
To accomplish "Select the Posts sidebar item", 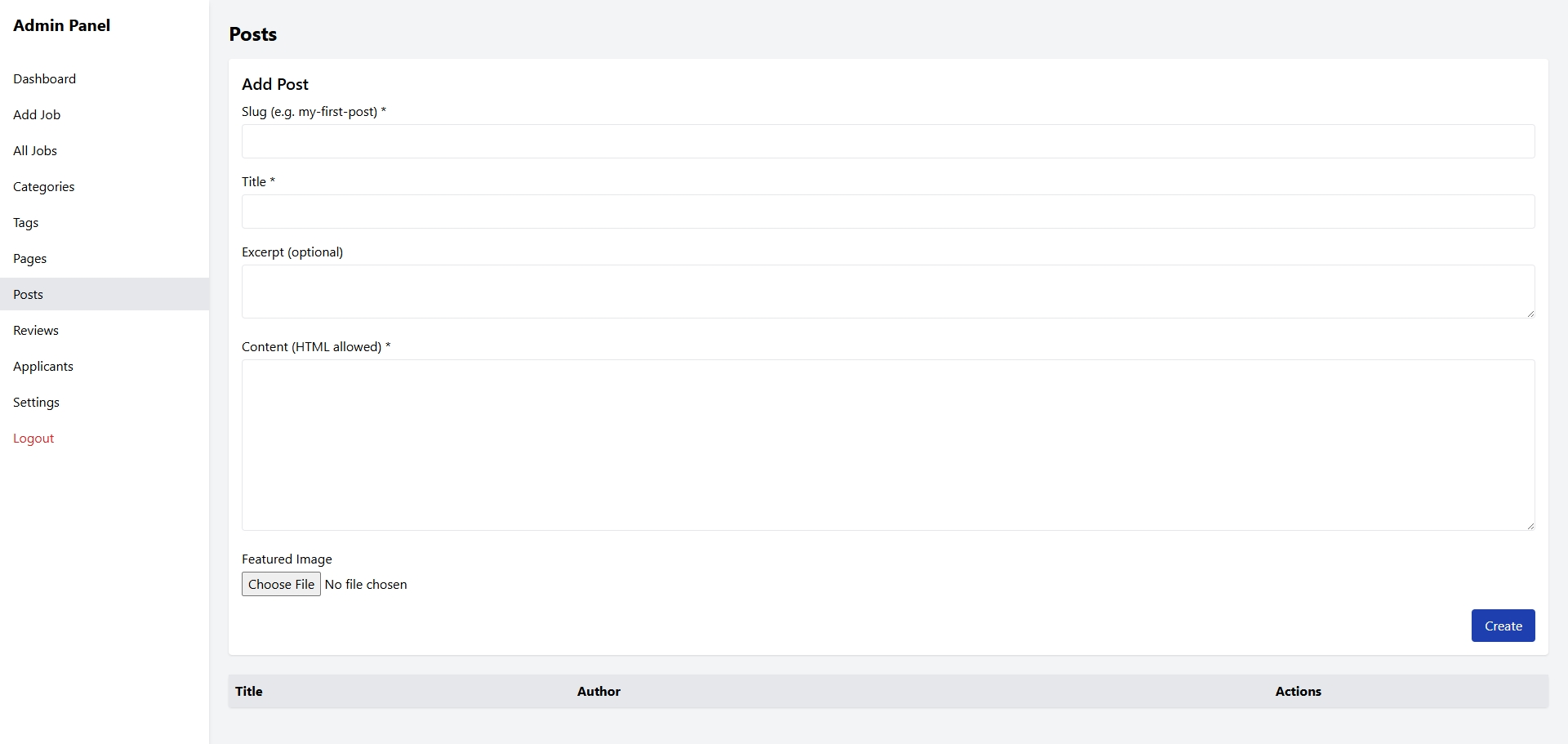I will (x=28, y=294).
